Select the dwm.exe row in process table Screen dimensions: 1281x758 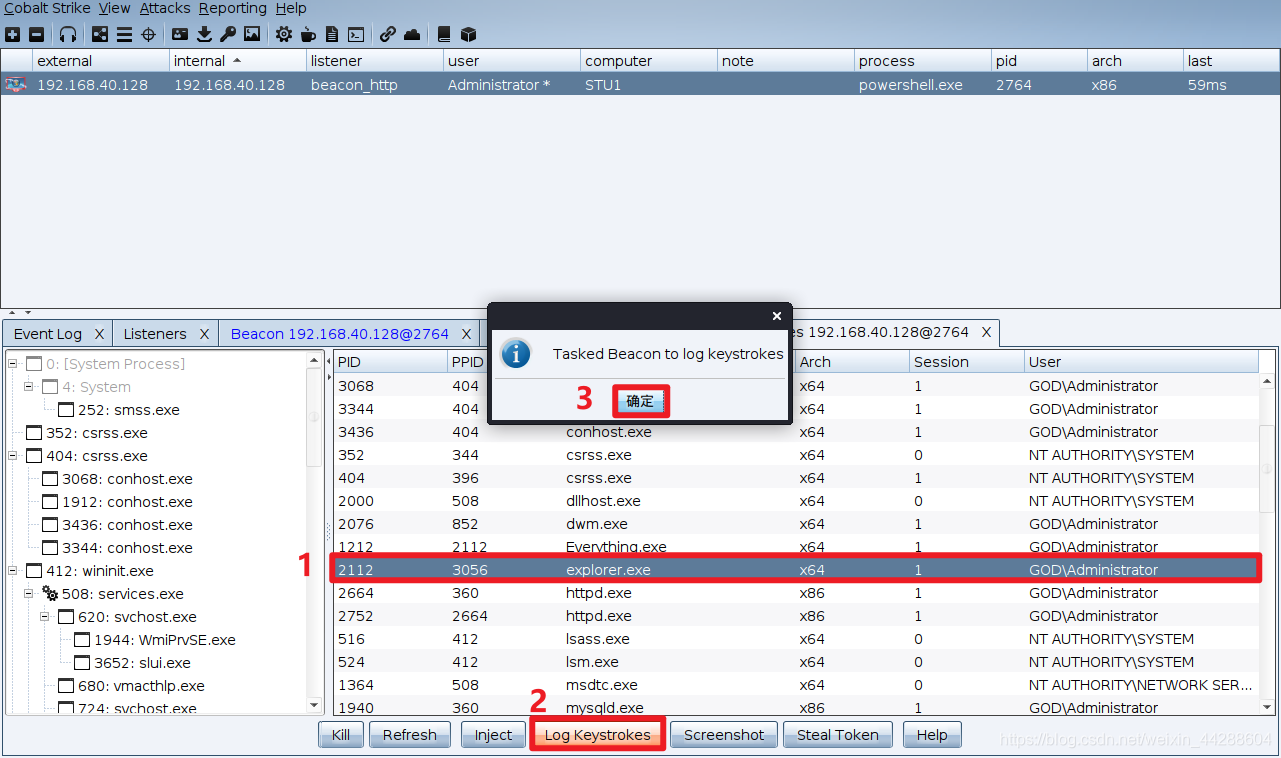click(x=796, y=524)
